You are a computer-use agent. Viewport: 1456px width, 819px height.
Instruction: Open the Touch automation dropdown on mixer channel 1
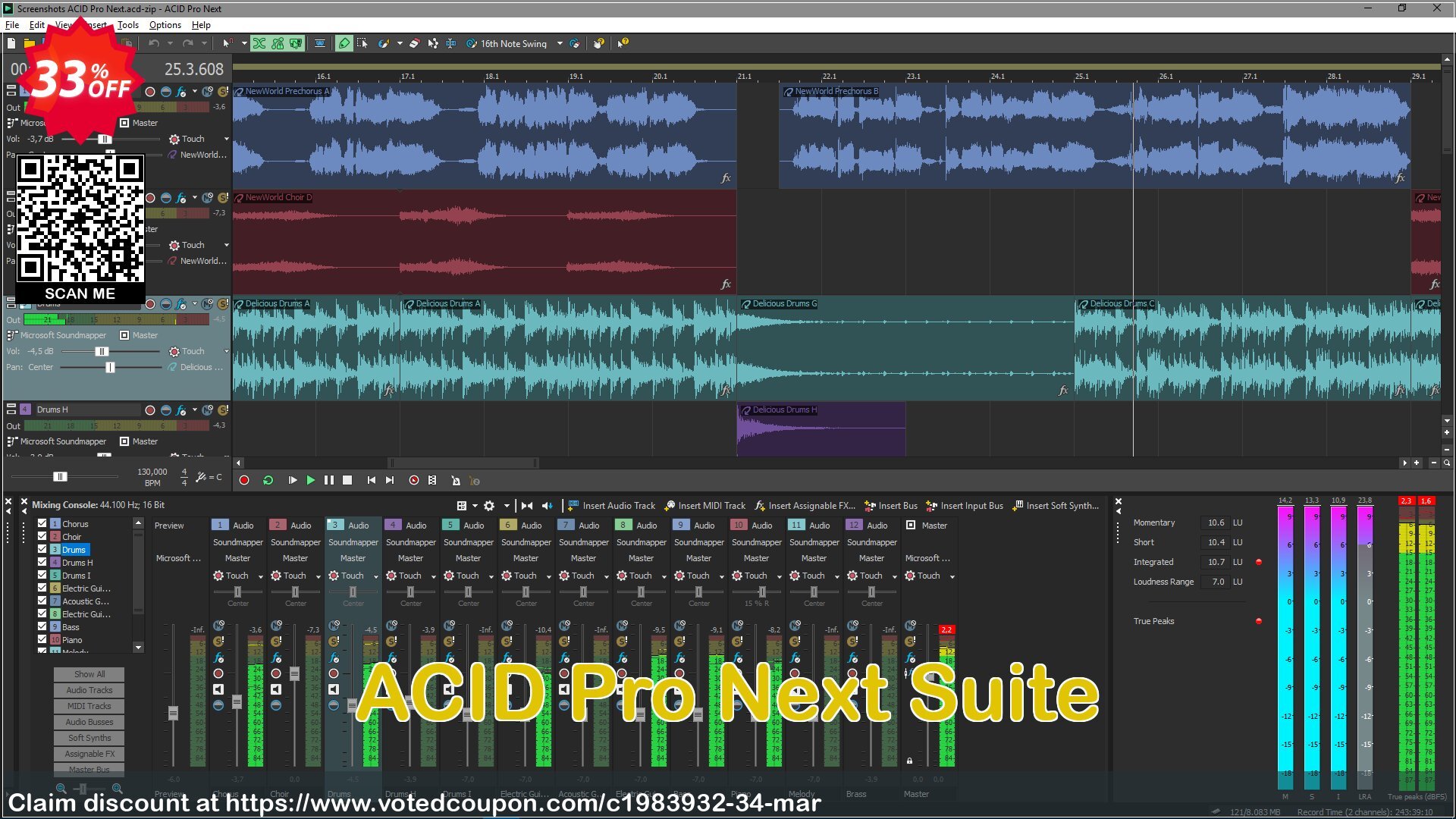[x=261, y=576]
